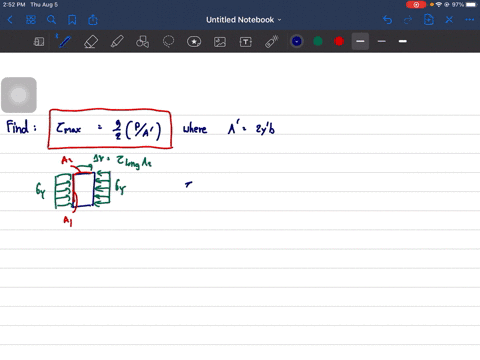The width and height of the screenshot is (480, 360).
Task: Tap the stress block sketch rectangle
Action: 84,189
